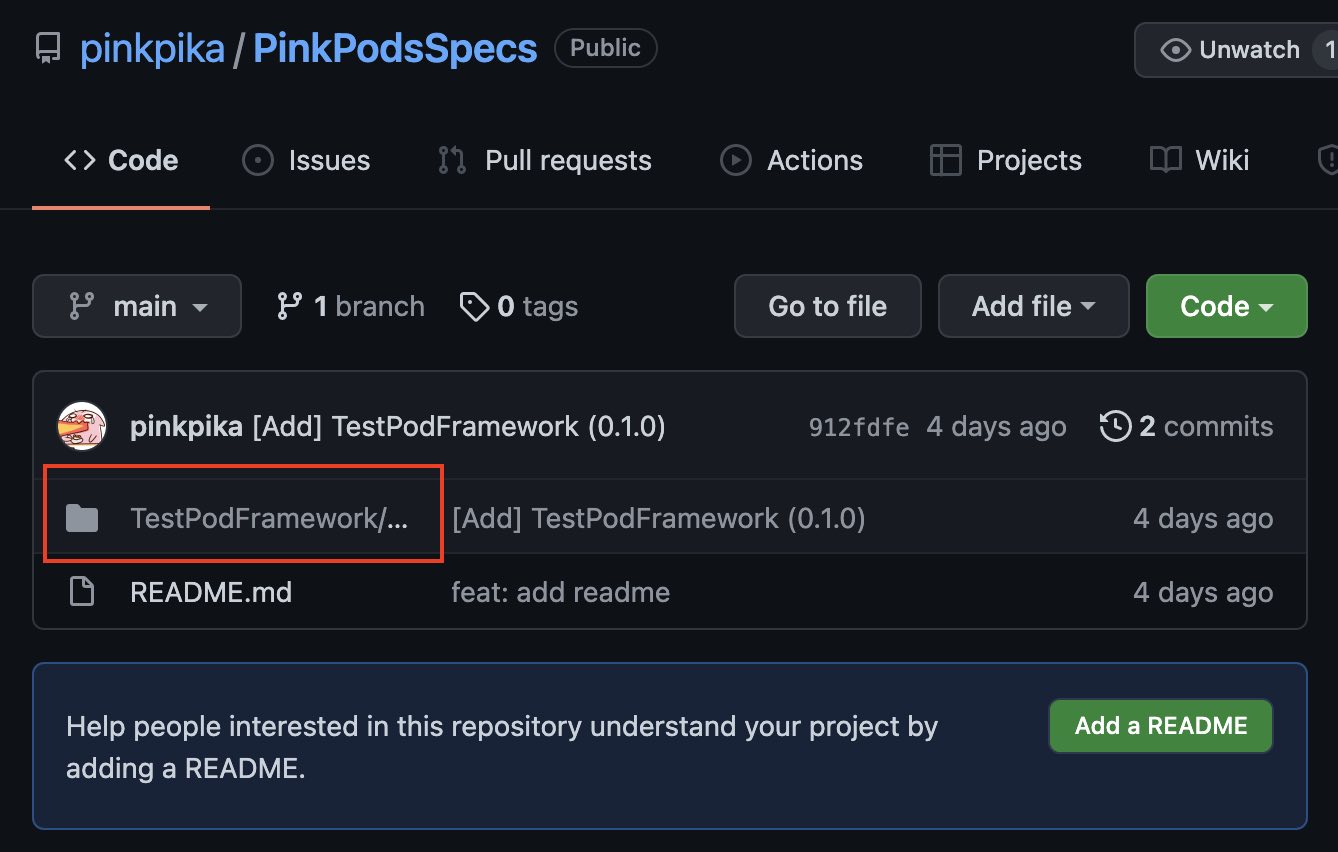This screenshot has width=1338, height=852.
Task: Click the Actions play icon
Action: (735, 160)
